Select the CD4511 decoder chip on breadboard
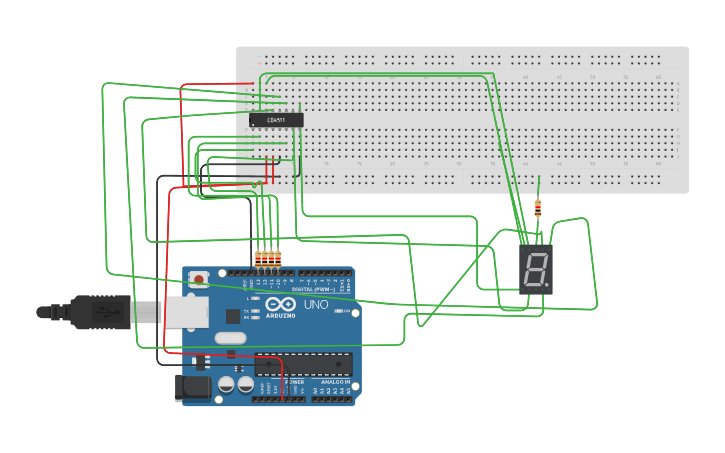Image resolution: width=725 pixels, height=453 pixels. tap(276, 120)
